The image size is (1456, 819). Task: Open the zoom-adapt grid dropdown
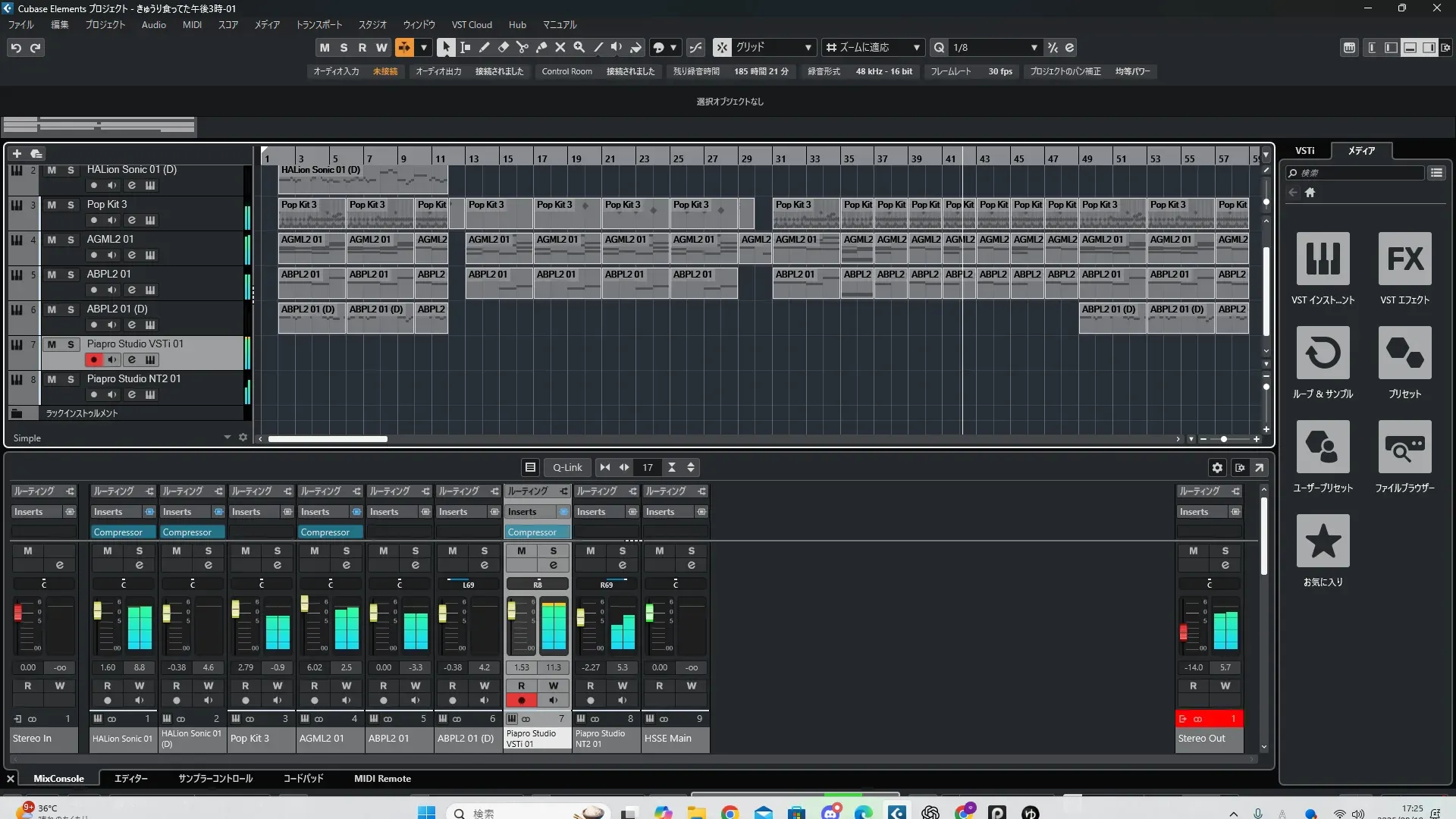tap(916, 48)
